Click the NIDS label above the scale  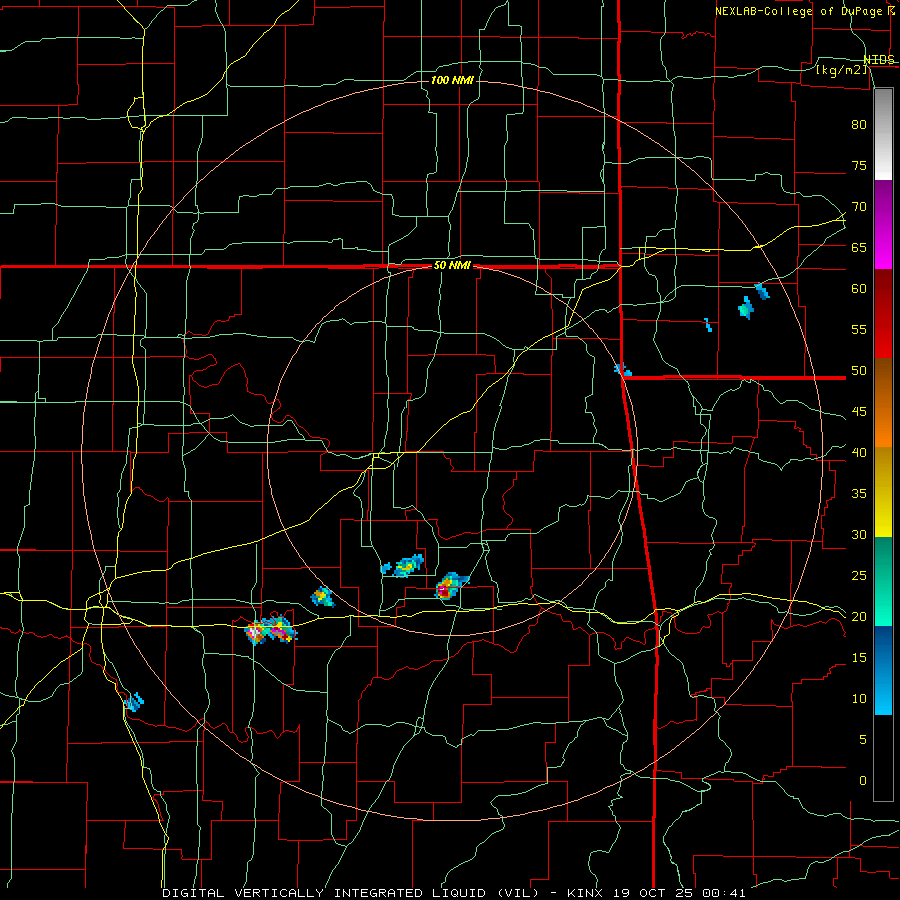879,60
